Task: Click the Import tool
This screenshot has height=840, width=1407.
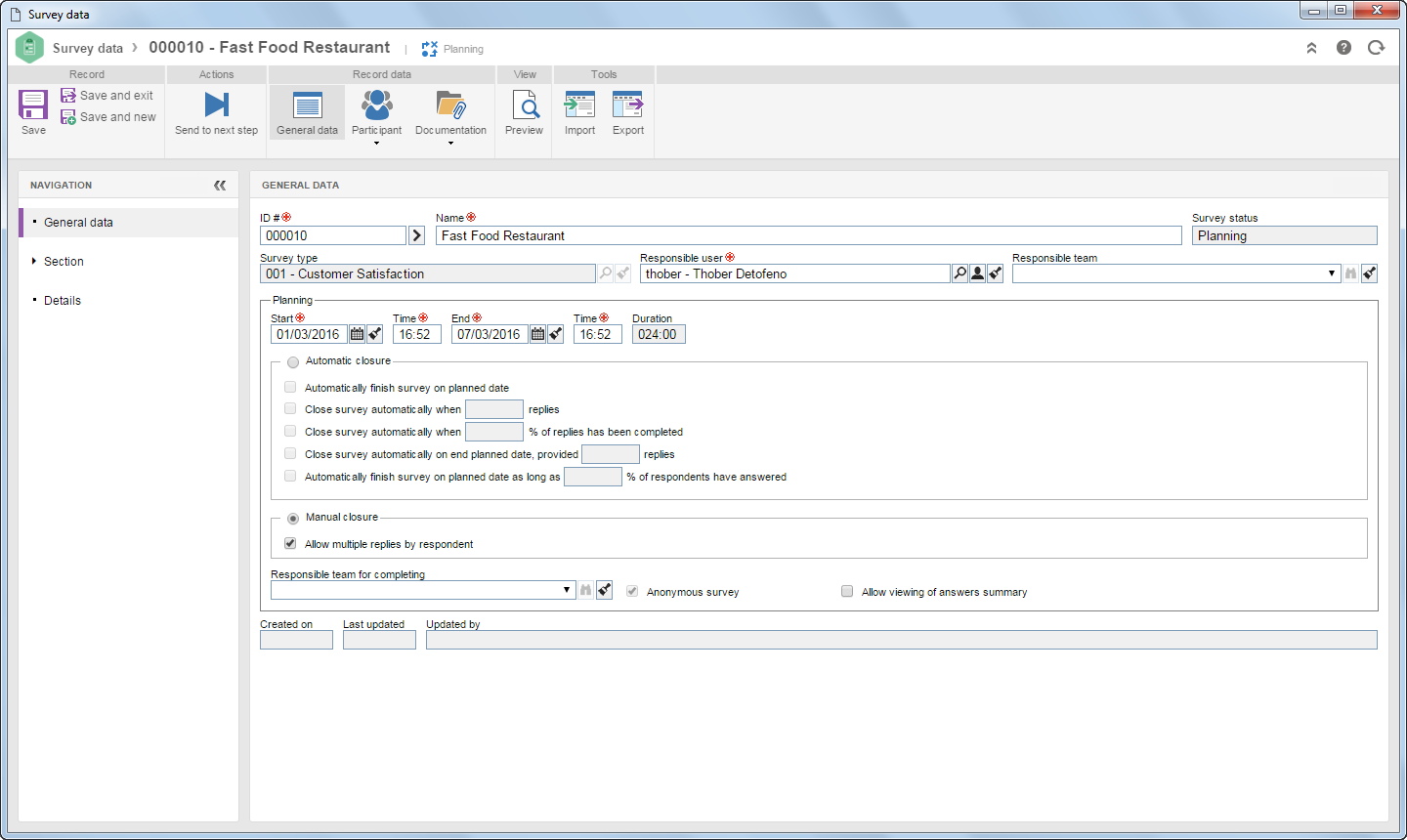Action: 579,111
